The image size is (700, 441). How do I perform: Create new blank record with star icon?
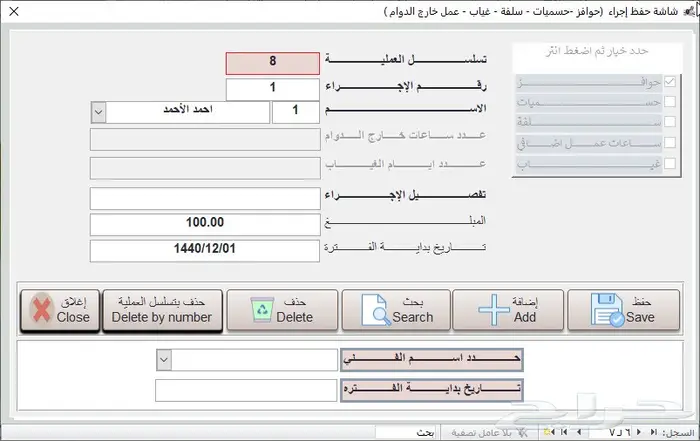549,432
